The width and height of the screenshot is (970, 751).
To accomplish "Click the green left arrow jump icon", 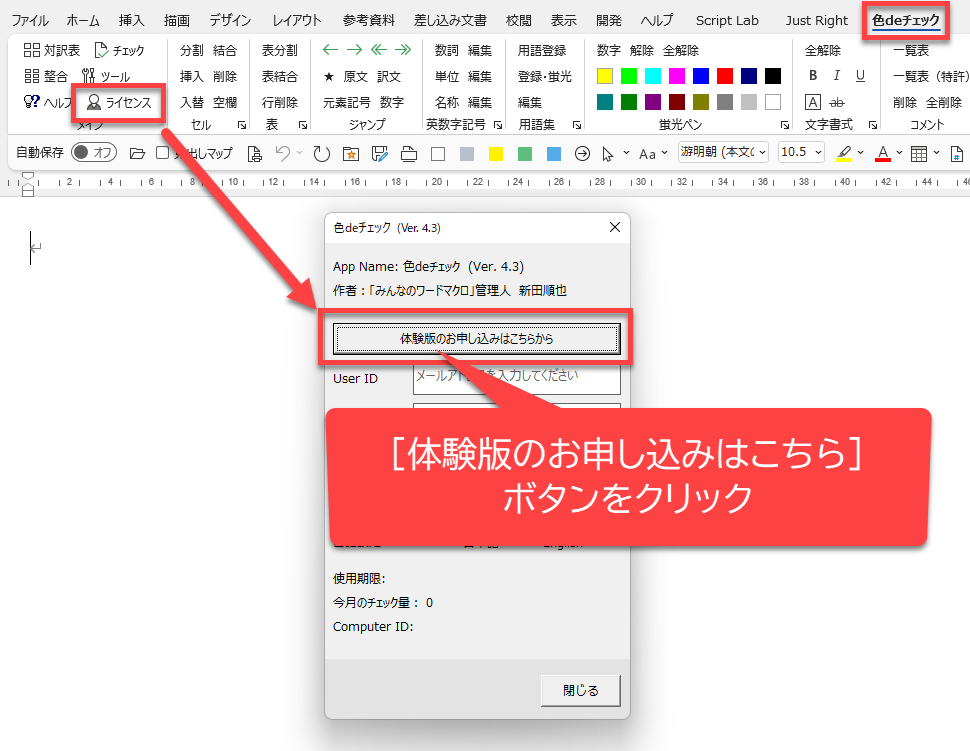I will (330, 50).
